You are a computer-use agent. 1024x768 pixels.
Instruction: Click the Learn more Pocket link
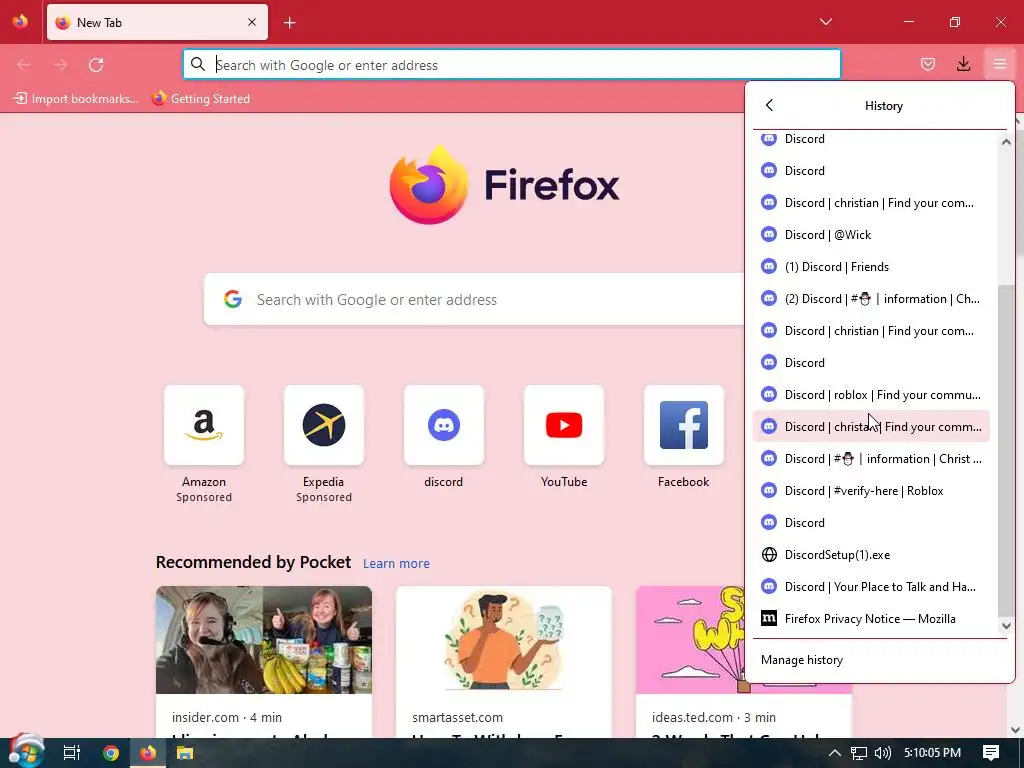point(396,563)
